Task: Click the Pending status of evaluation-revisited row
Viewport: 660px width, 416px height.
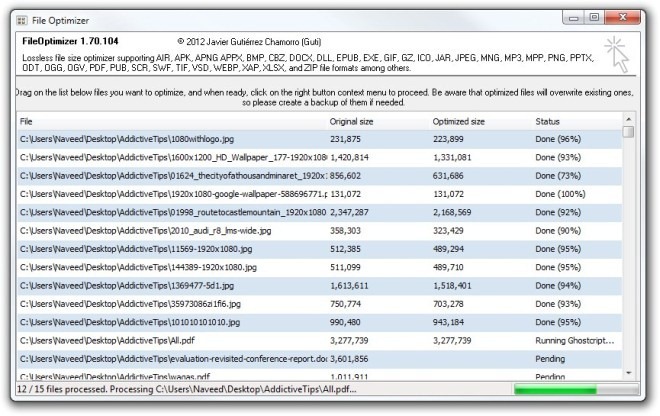Action: 550,359
